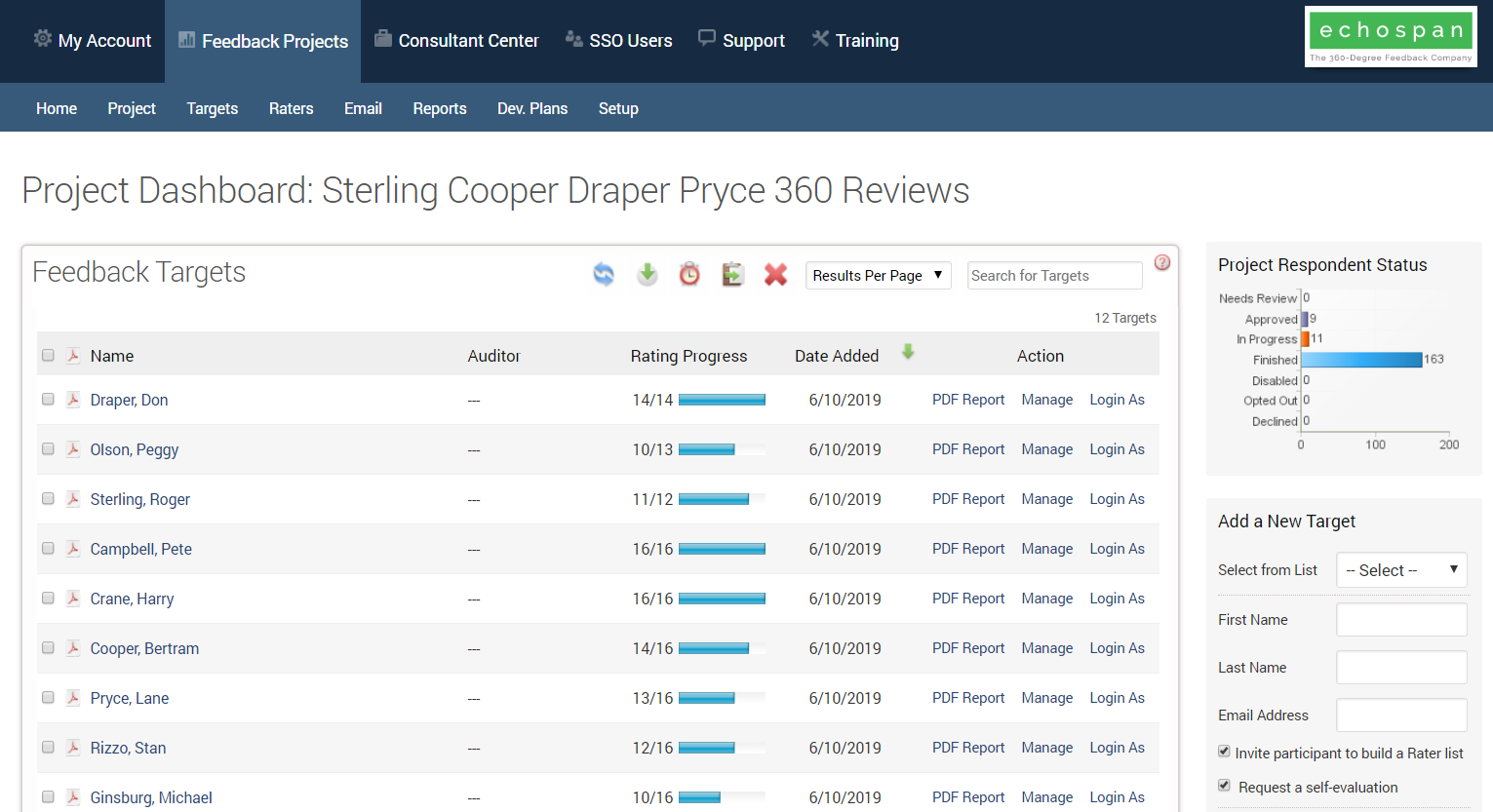Screen dimensions: 1493x812
Task: Open SSO Users section
Action: (x=619, y=40)
